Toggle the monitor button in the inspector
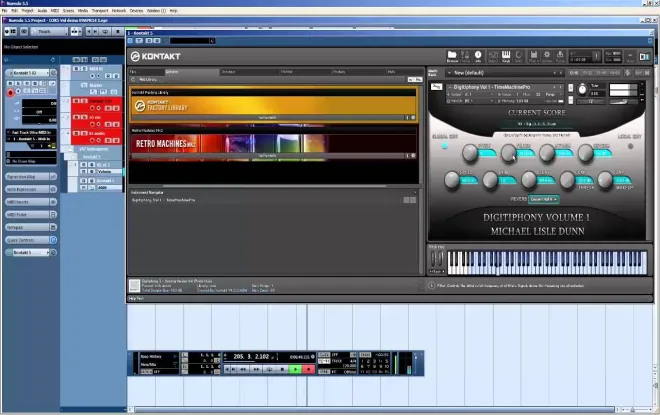The width and height of the screenshot is (660, 415). [x=19, y=91]
